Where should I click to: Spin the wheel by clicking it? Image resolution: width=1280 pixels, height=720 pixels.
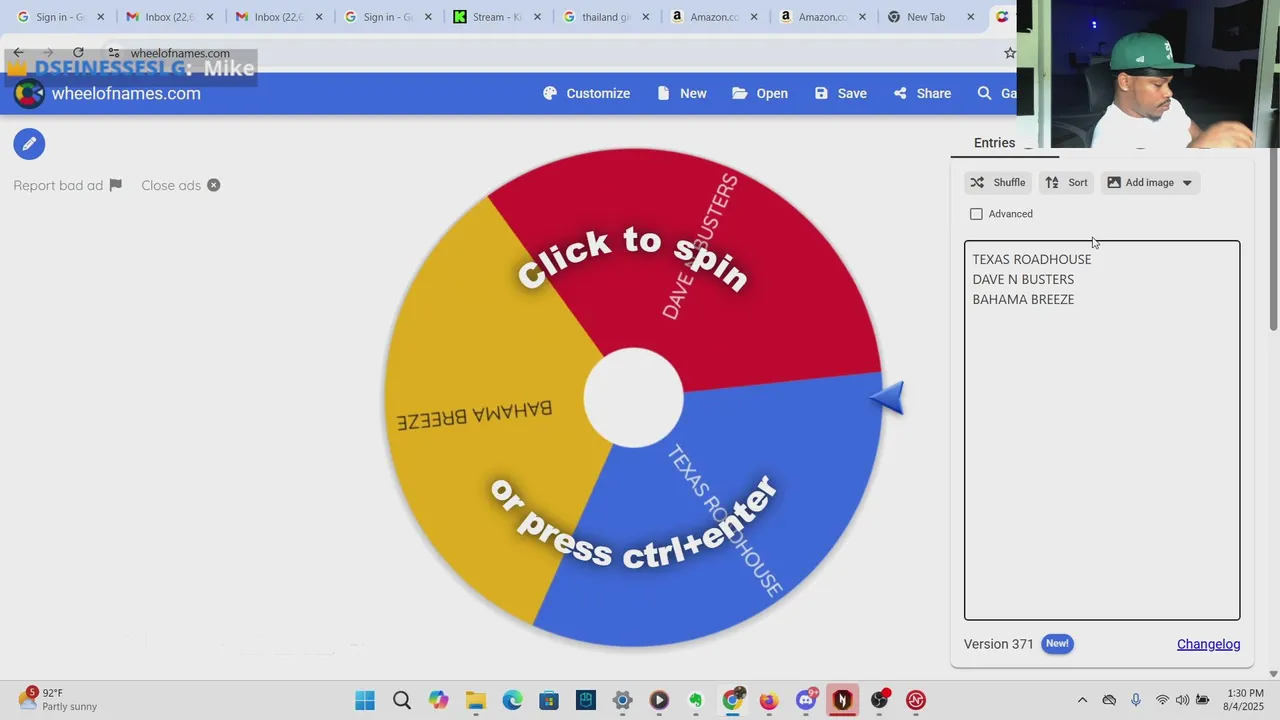tap(633, 398)
